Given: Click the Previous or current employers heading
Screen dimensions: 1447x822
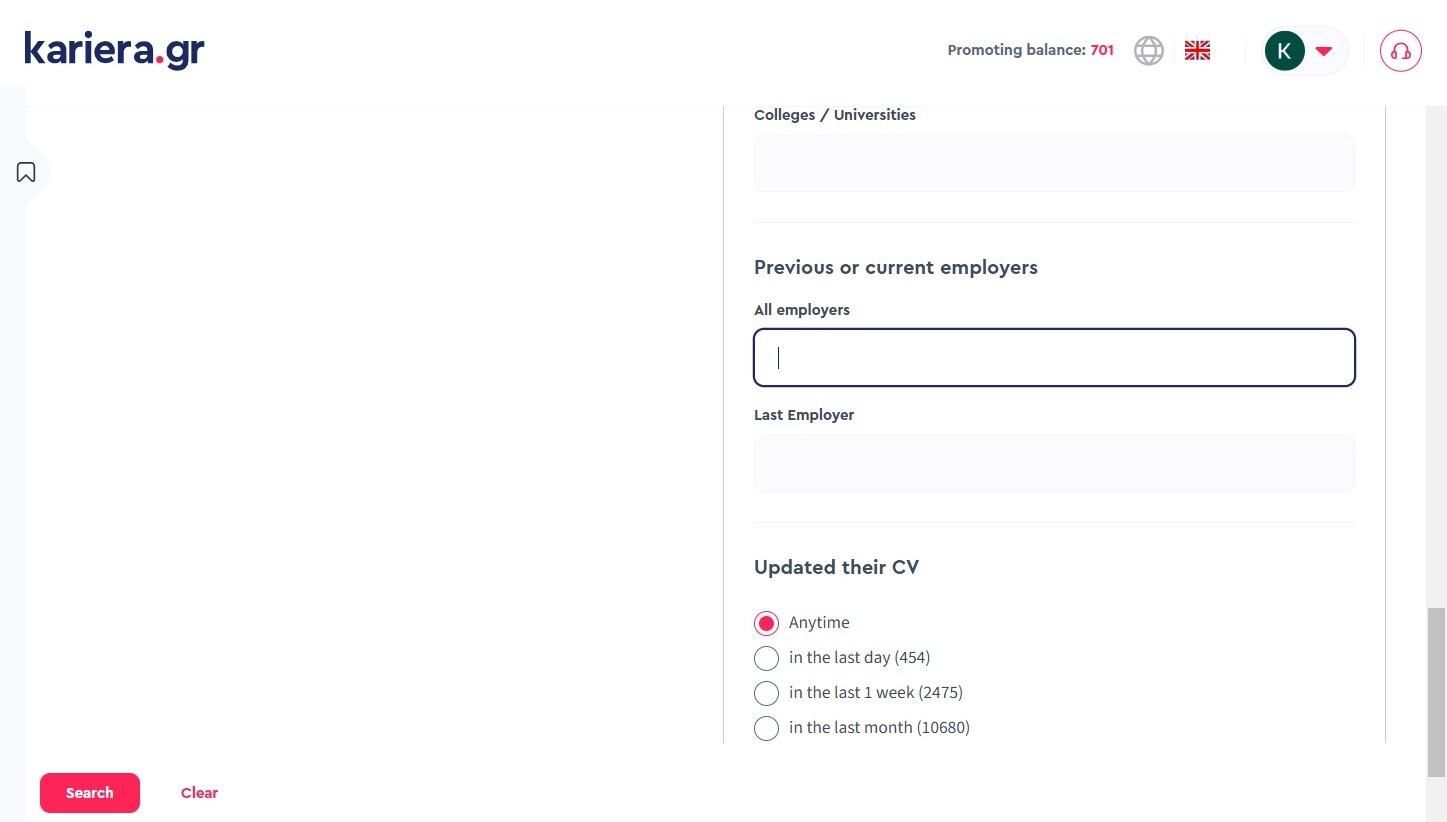Looking at the screenshot, I should pos(895,267).
